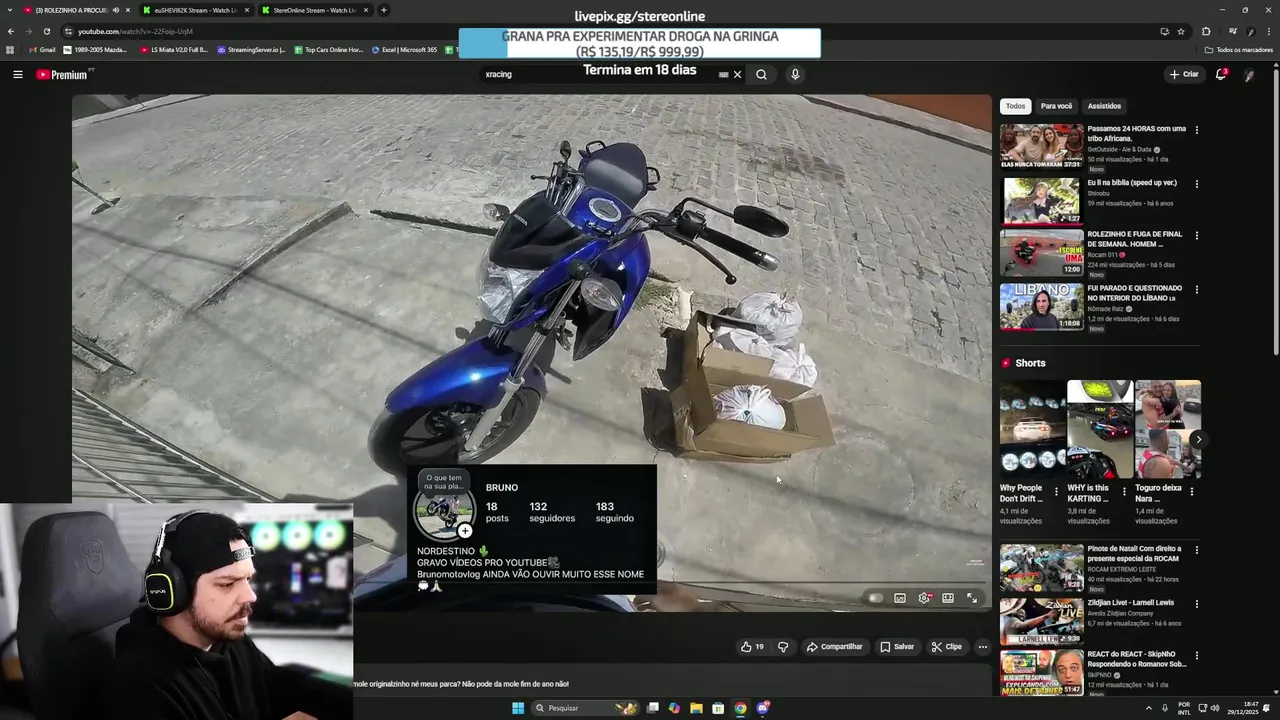Open Chrome extensions puzzle icon

pos(1206,31)
